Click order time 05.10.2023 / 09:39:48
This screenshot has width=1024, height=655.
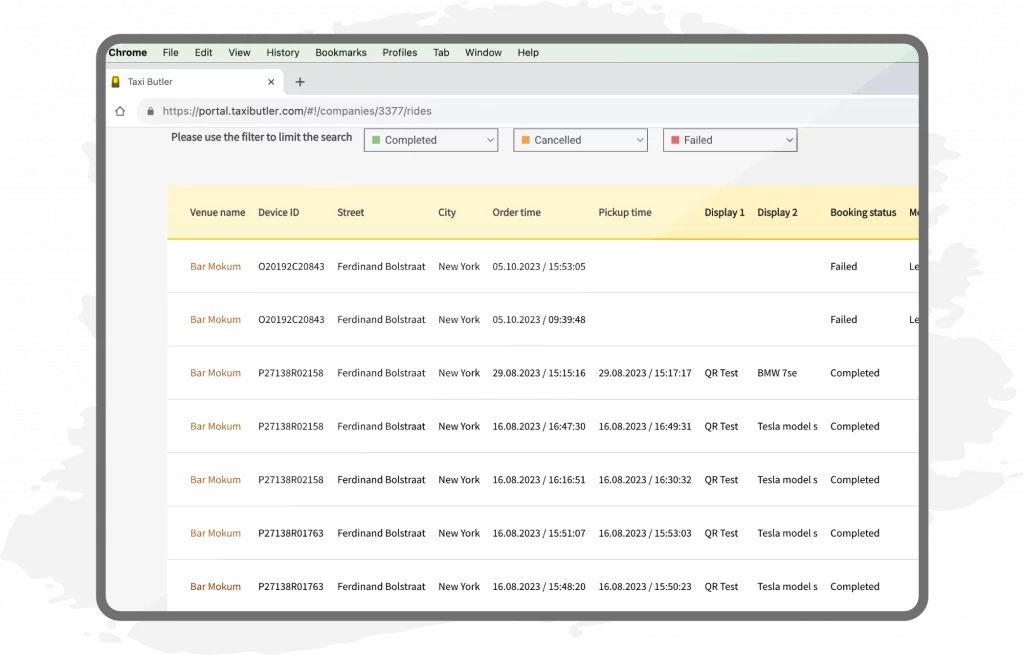[539, 319]
